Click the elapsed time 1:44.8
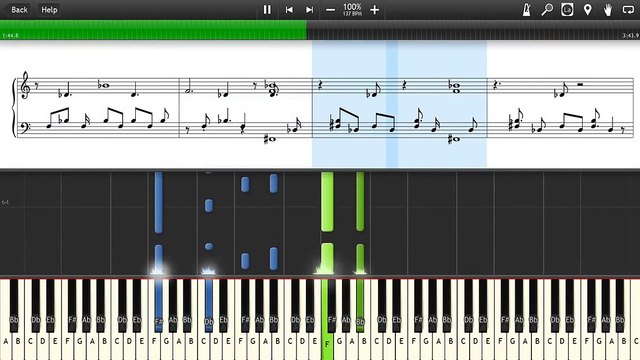The image size is (640, 360). coord(10,36)
